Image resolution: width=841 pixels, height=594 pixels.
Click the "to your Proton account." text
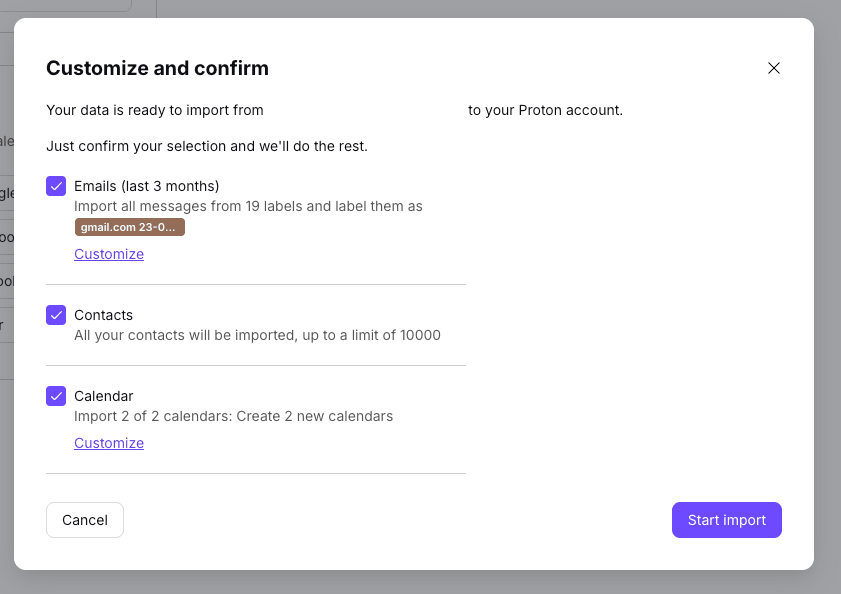pyautogui.click(x=545, y=110)
